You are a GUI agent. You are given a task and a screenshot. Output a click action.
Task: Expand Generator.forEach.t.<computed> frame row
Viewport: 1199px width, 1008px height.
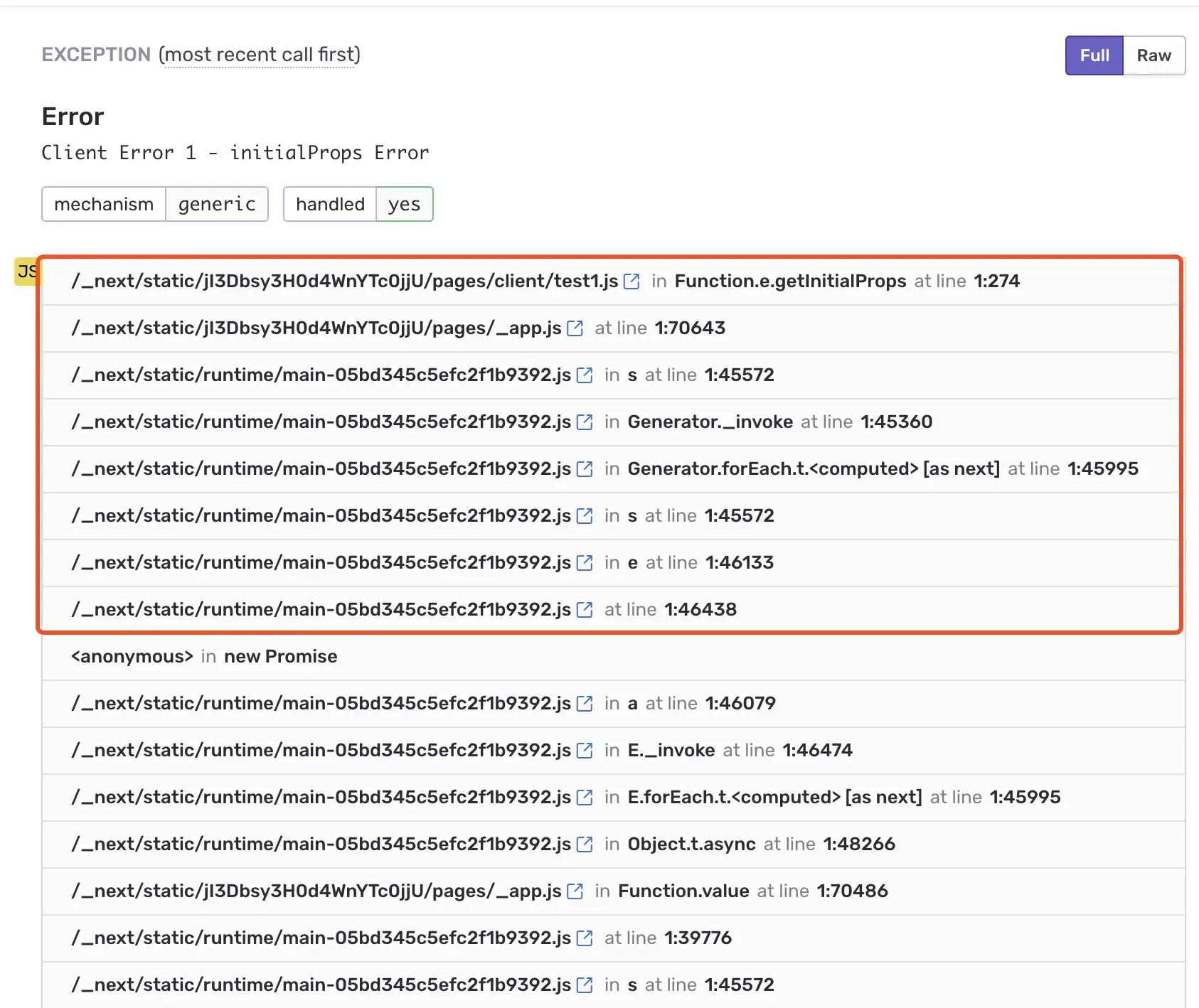[613, 469]
